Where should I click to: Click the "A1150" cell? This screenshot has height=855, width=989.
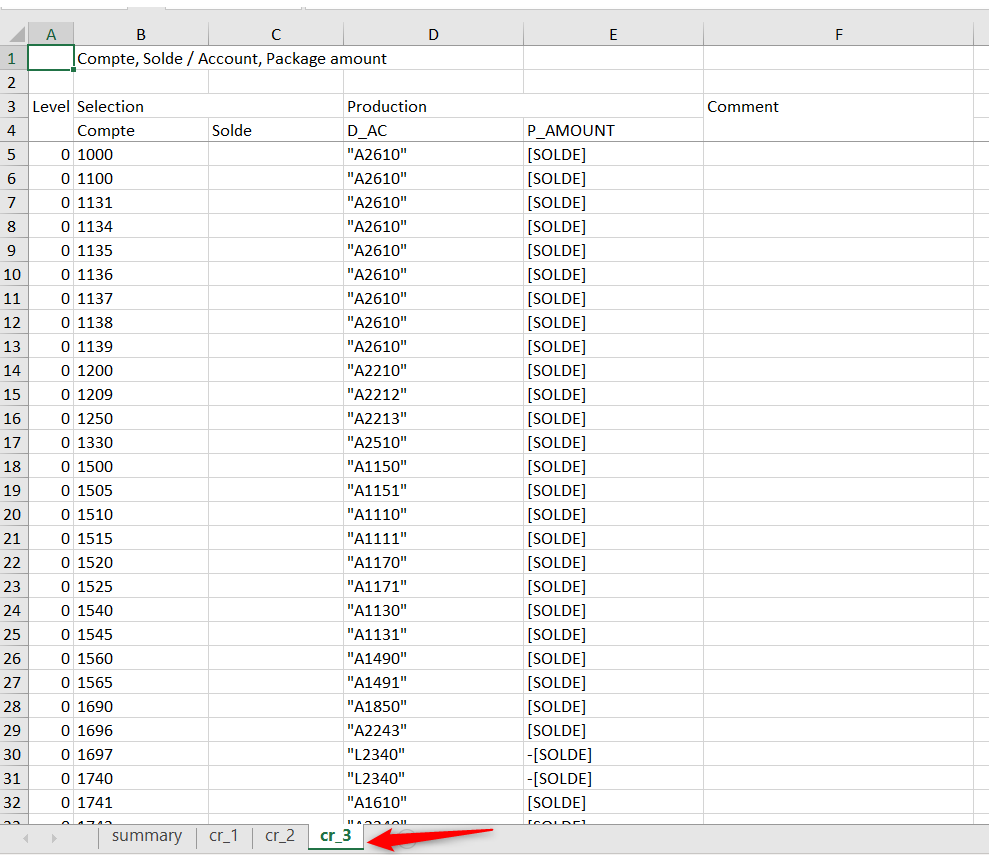coord(433,466)
